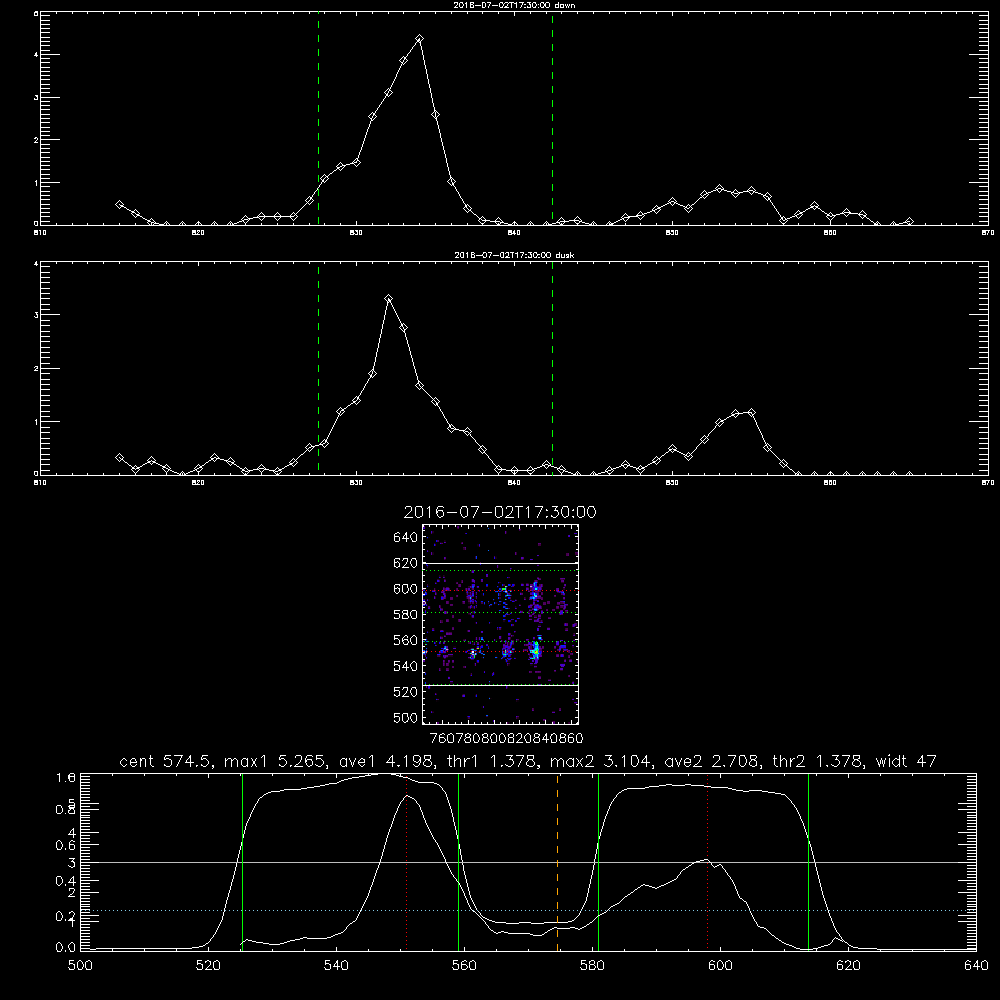Click the red dotted line near 598 in bottom plot
Image resolution: width=1000 pixels, height=1000 pixels.
707,862
